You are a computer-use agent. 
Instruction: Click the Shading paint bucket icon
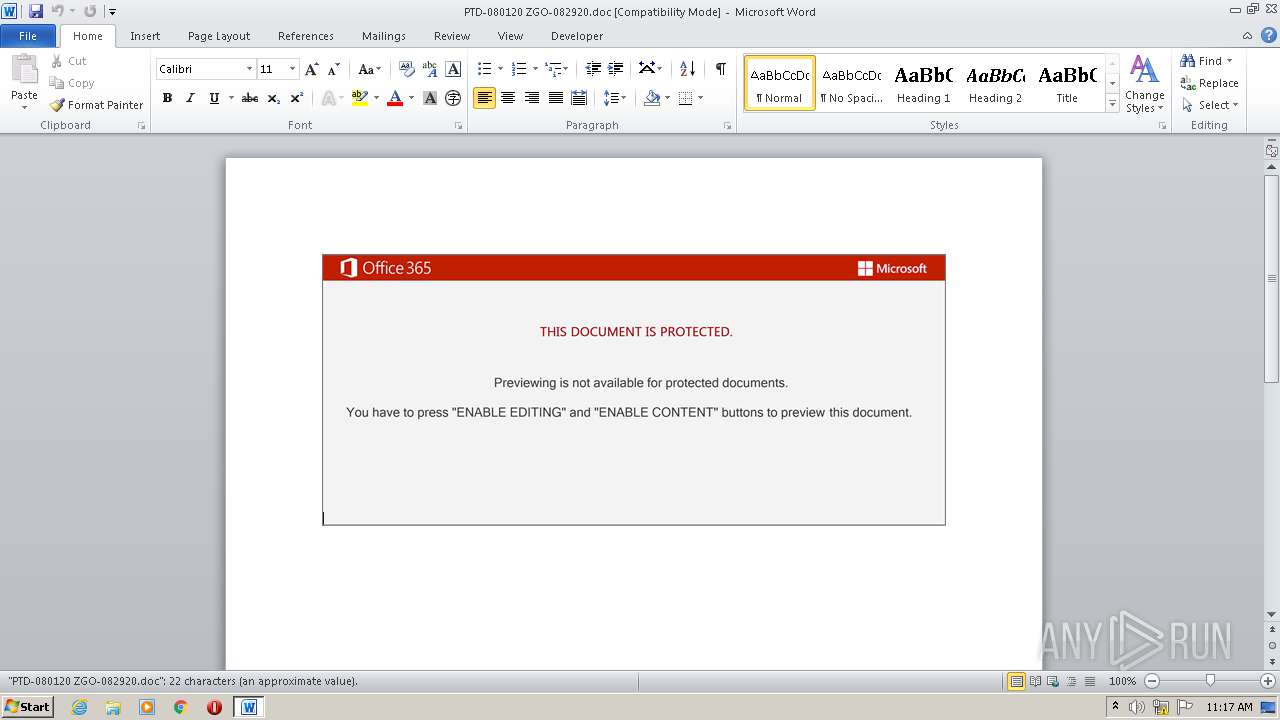coord(652,98)
